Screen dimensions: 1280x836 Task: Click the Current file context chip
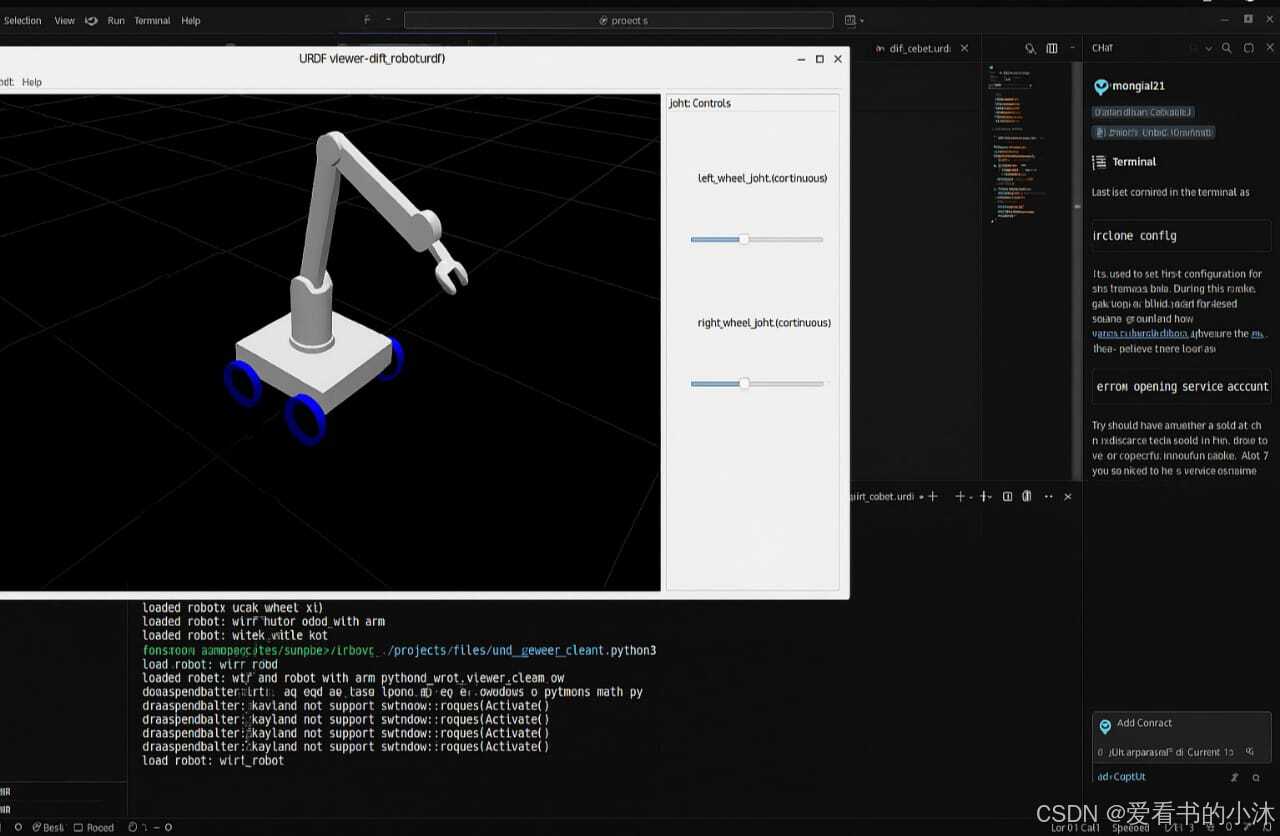coord(1211,752)
